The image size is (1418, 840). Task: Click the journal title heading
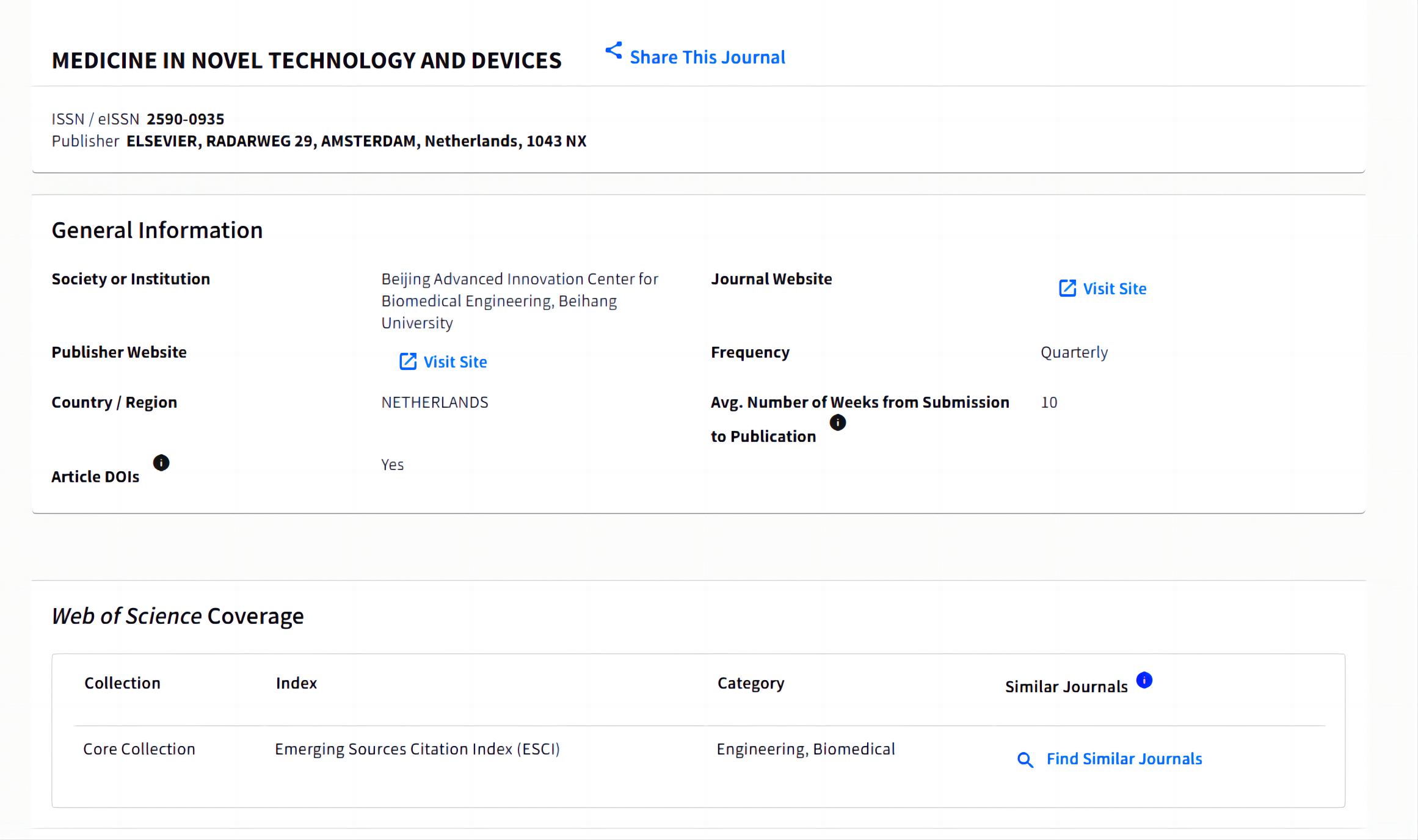point(306,60)
